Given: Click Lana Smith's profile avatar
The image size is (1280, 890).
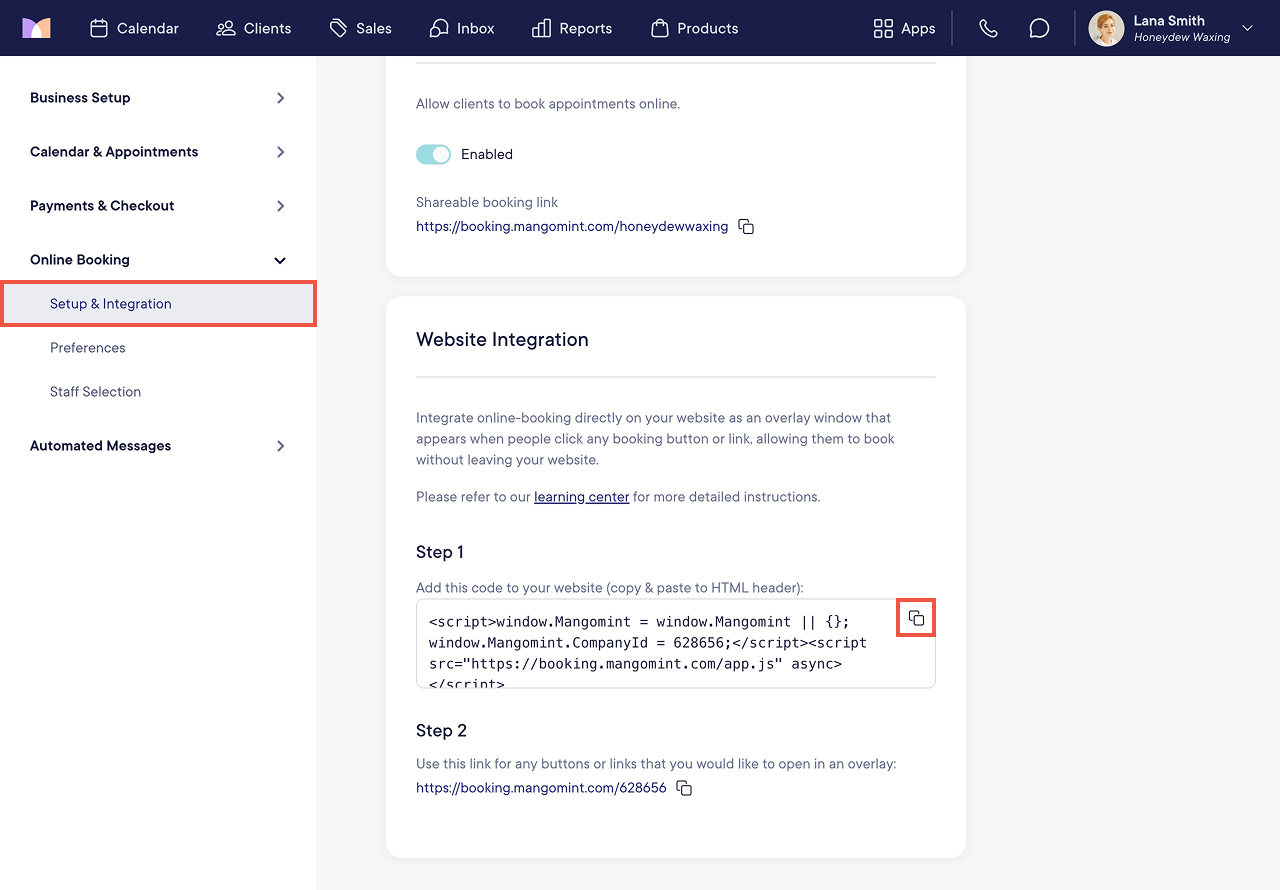Looking at the screenshot, I should (x=1106, y=28).
